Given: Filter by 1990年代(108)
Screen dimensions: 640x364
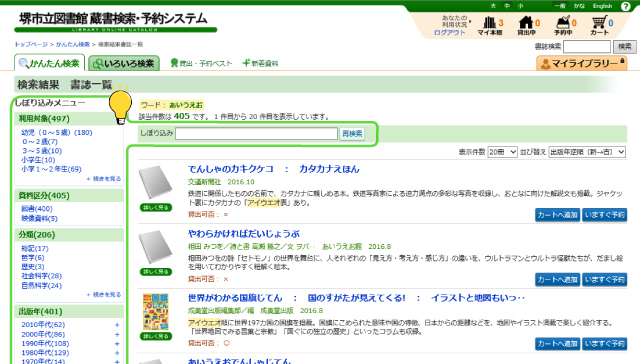Looking at the screenshot, I should click(45, 344).
